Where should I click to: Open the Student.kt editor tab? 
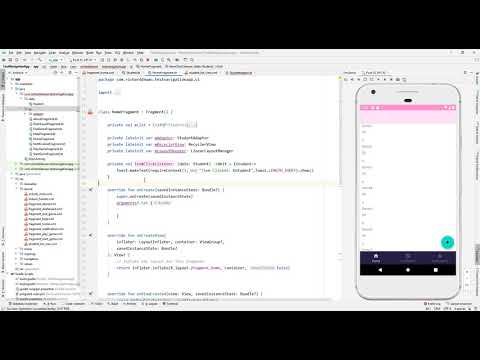pyautogui.click(x=131, y=72)
